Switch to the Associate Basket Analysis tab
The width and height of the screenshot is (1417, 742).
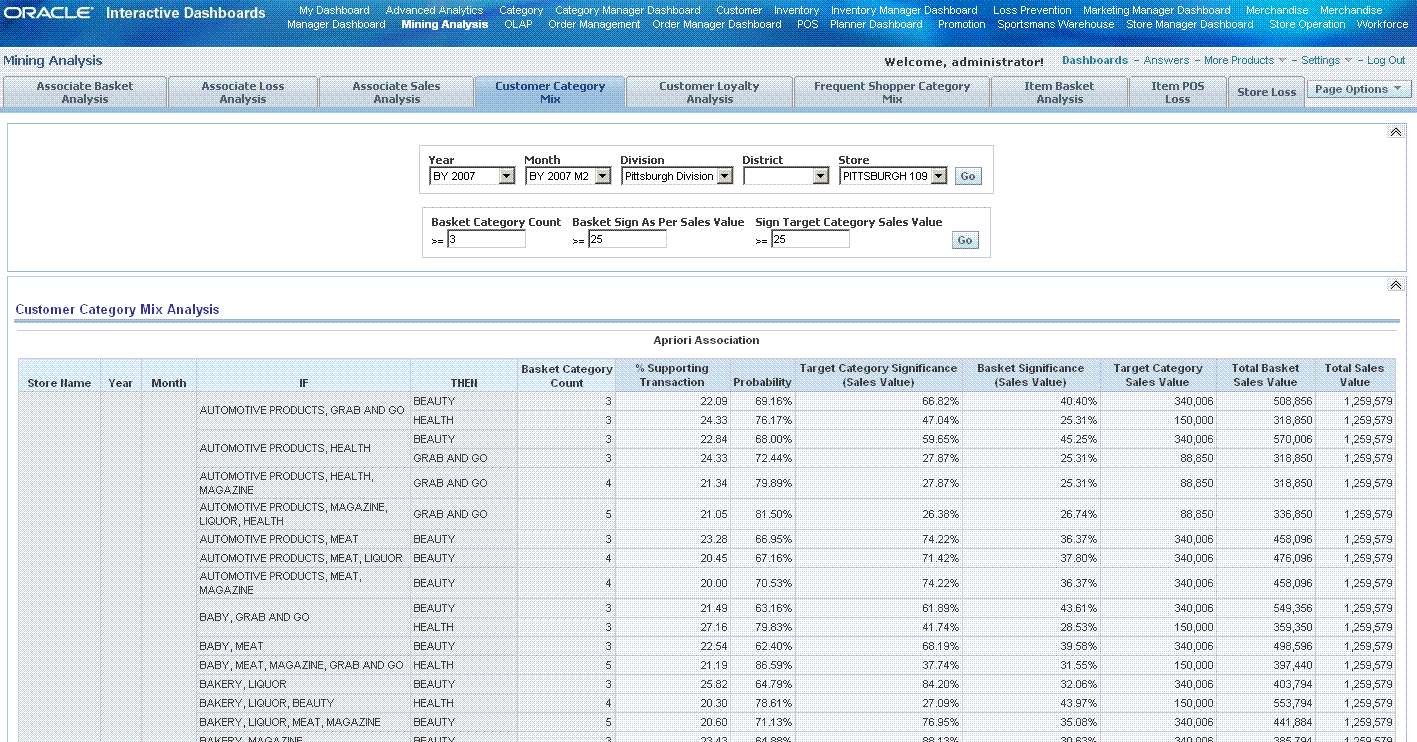85,92
